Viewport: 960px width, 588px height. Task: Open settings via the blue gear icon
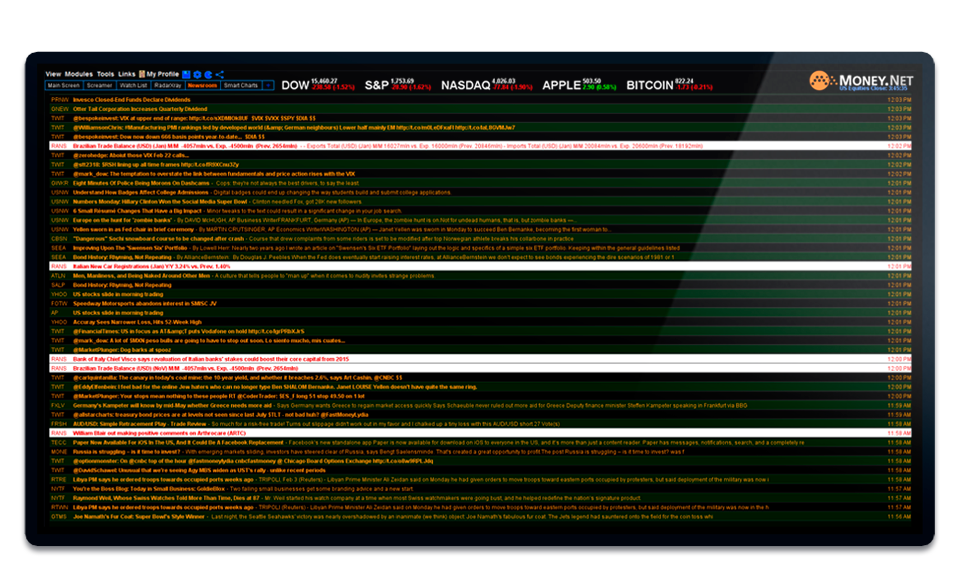point(197,74)
